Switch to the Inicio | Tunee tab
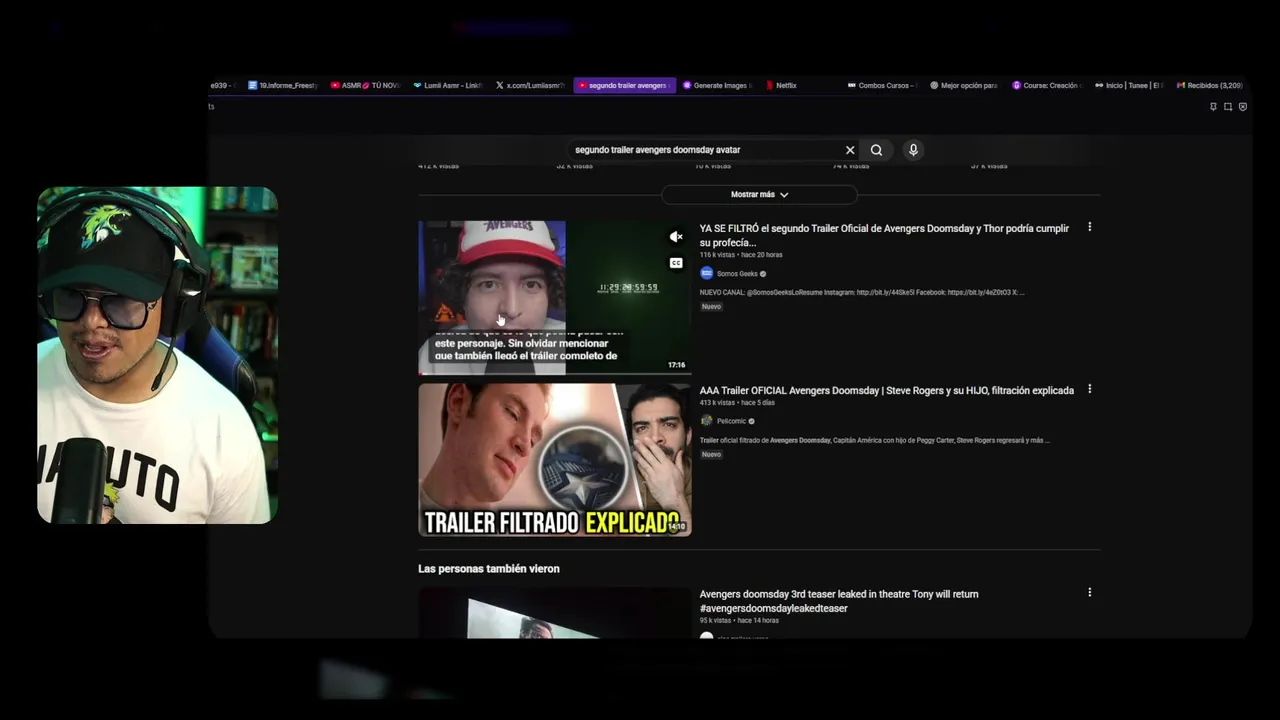The width and height of the screenshot is (1280, 720). 1129,86
